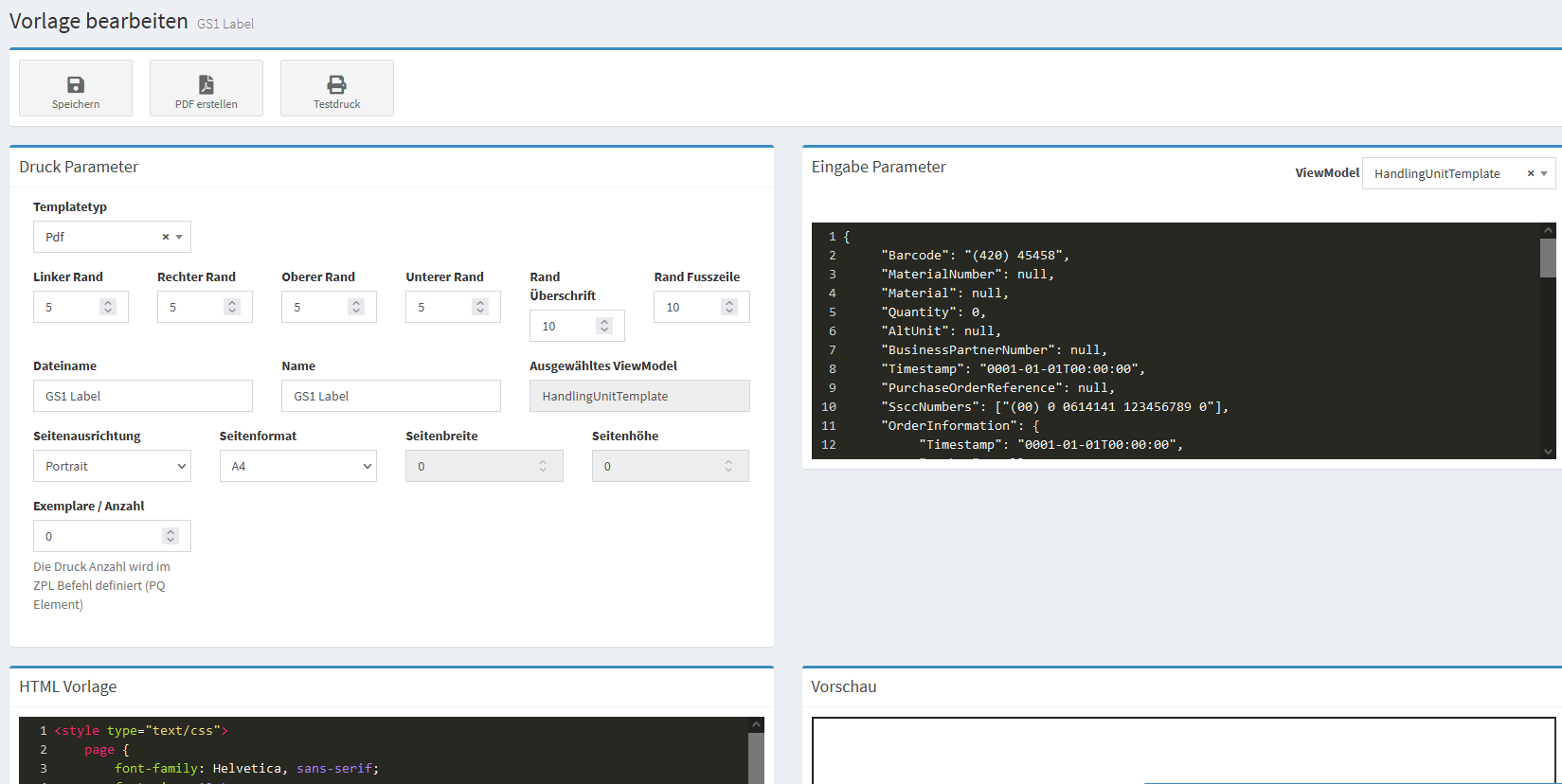
Task: Open the ViewModel dropdown arrow
Action: coord(1544,173)
